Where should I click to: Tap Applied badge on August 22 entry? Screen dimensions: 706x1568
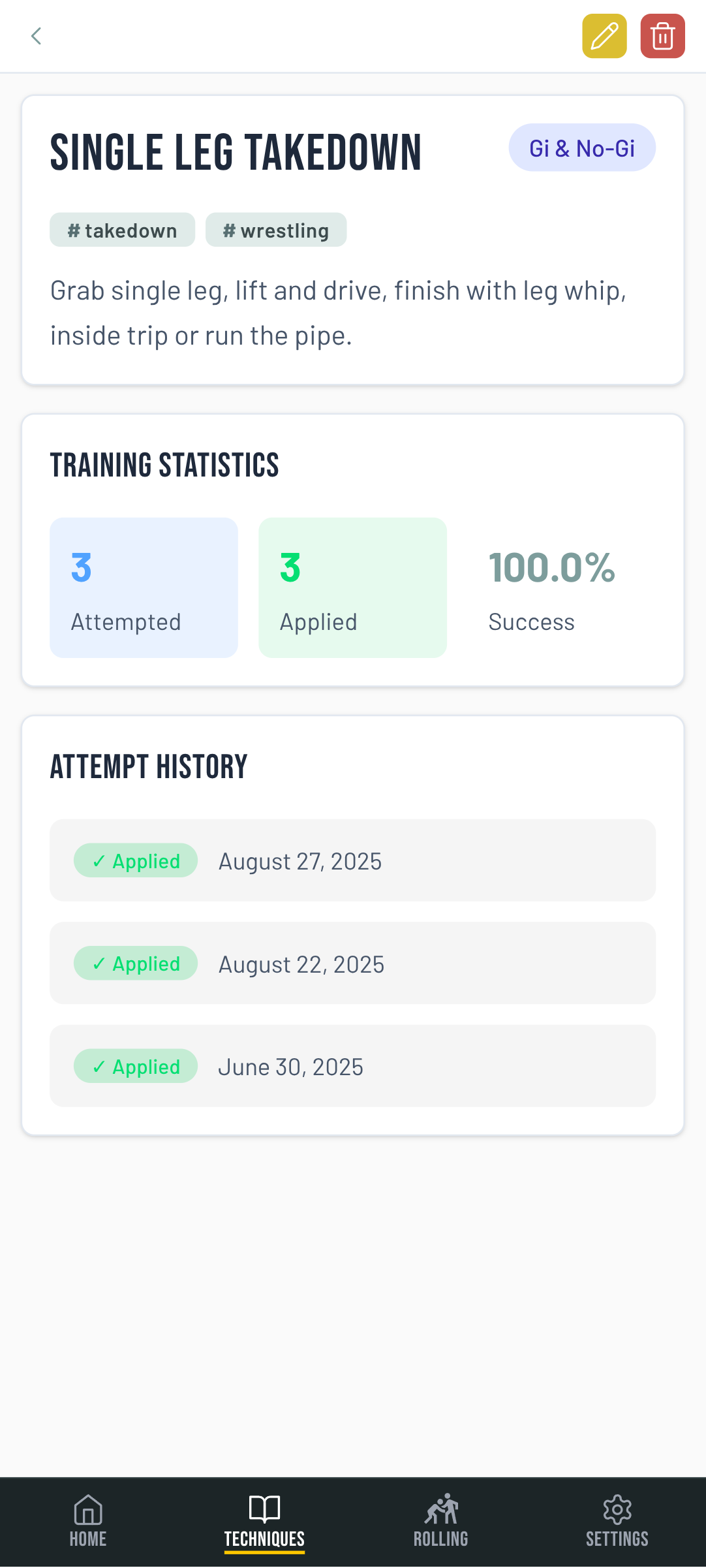[136, 964]
